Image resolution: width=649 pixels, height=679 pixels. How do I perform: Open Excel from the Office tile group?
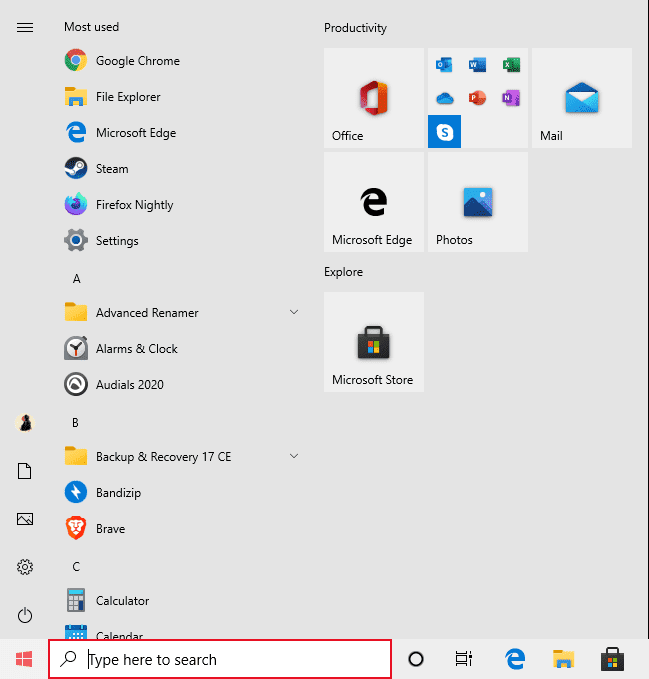tap(511, 65)
